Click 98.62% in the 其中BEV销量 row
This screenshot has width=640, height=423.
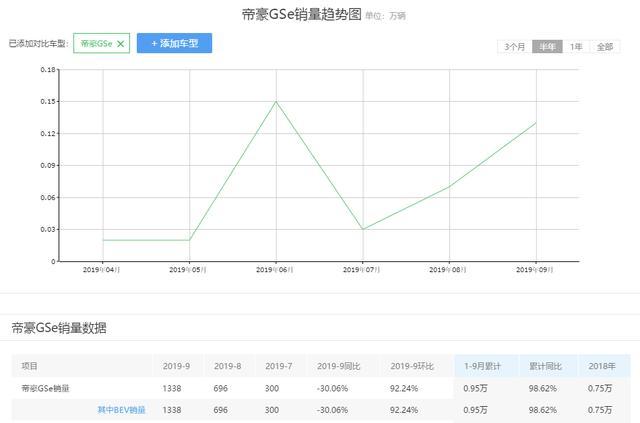click(x=543, y=410)
